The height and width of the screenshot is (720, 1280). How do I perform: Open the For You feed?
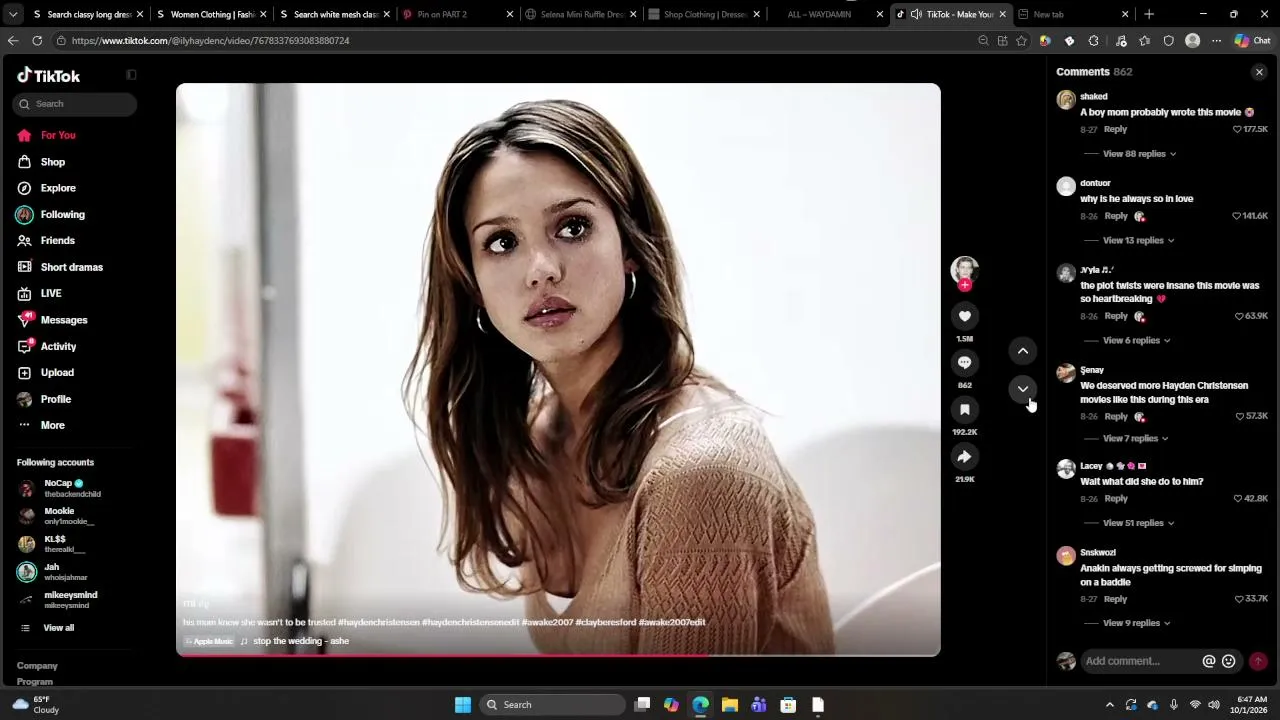pos(58,135)
